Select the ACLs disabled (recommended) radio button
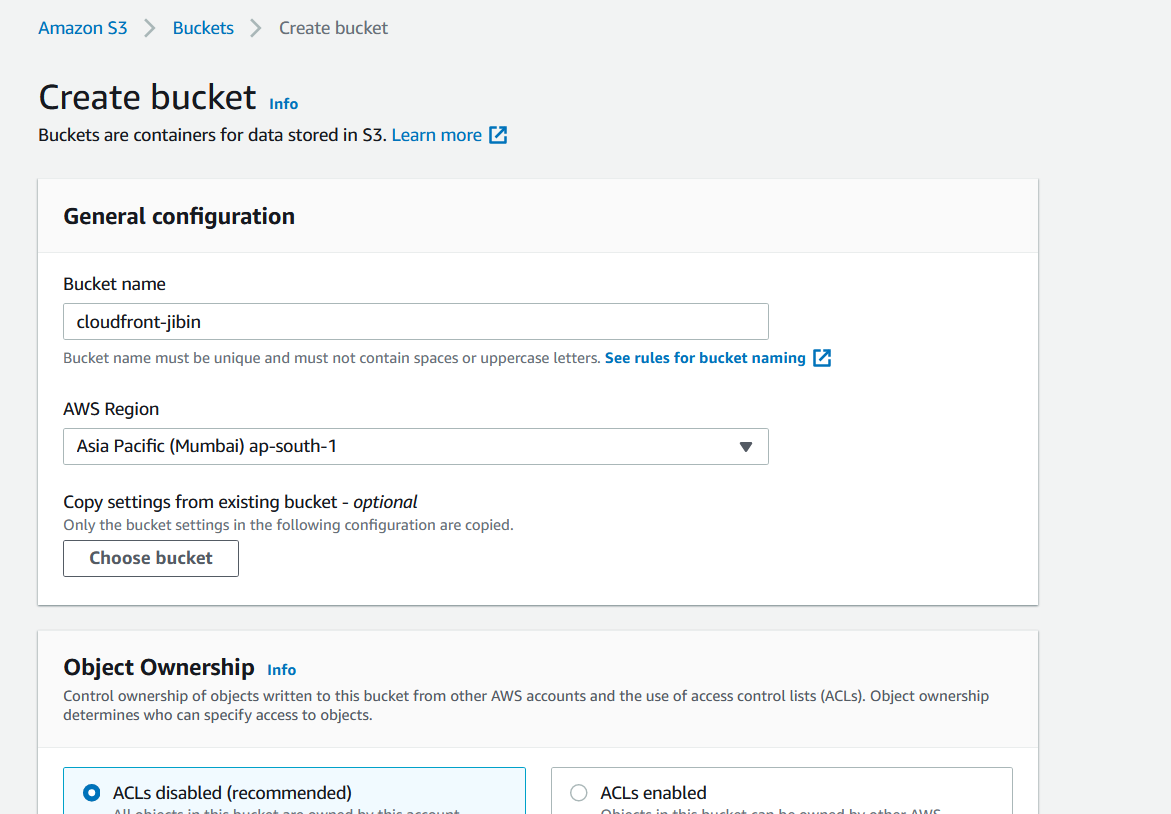 pos(91,792)
